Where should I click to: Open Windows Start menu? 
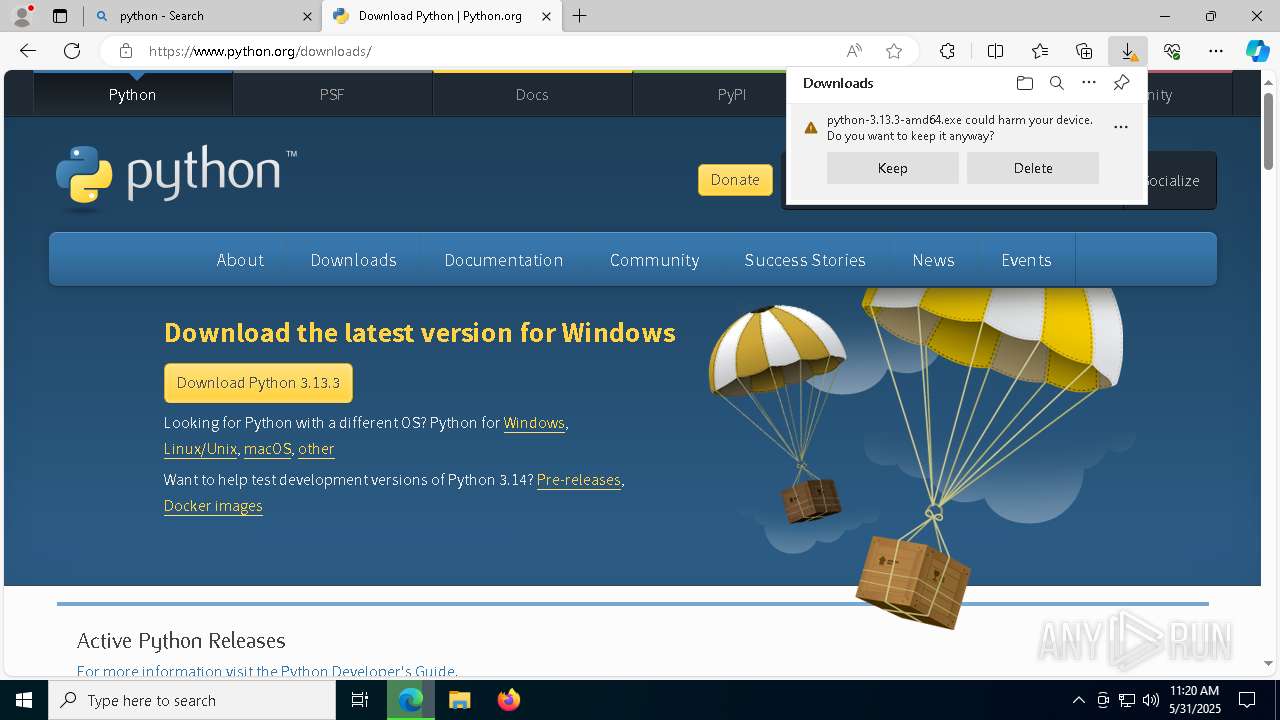click(24, 700)
